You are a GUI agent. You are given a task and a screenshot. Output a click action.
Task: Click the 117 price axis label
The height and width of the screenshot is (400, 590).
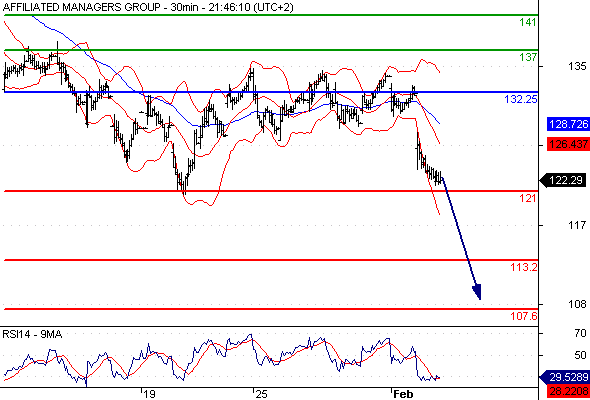click(577, 225)
